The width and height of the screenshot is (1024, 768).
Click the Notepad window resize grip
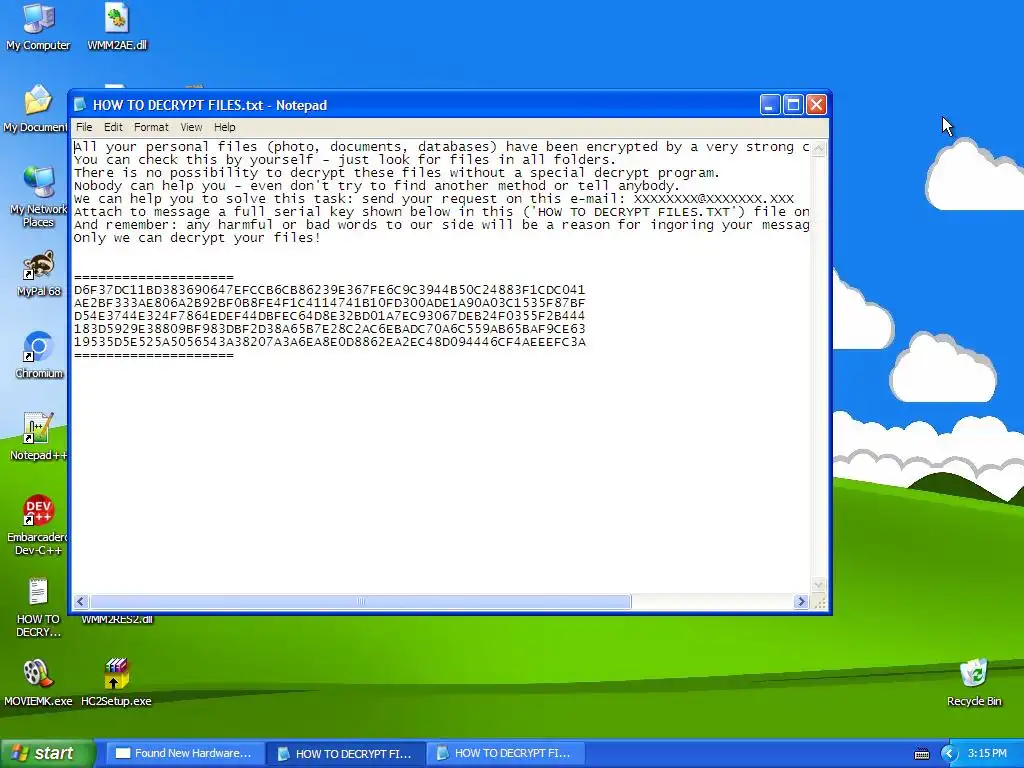[x=819, y=602]
